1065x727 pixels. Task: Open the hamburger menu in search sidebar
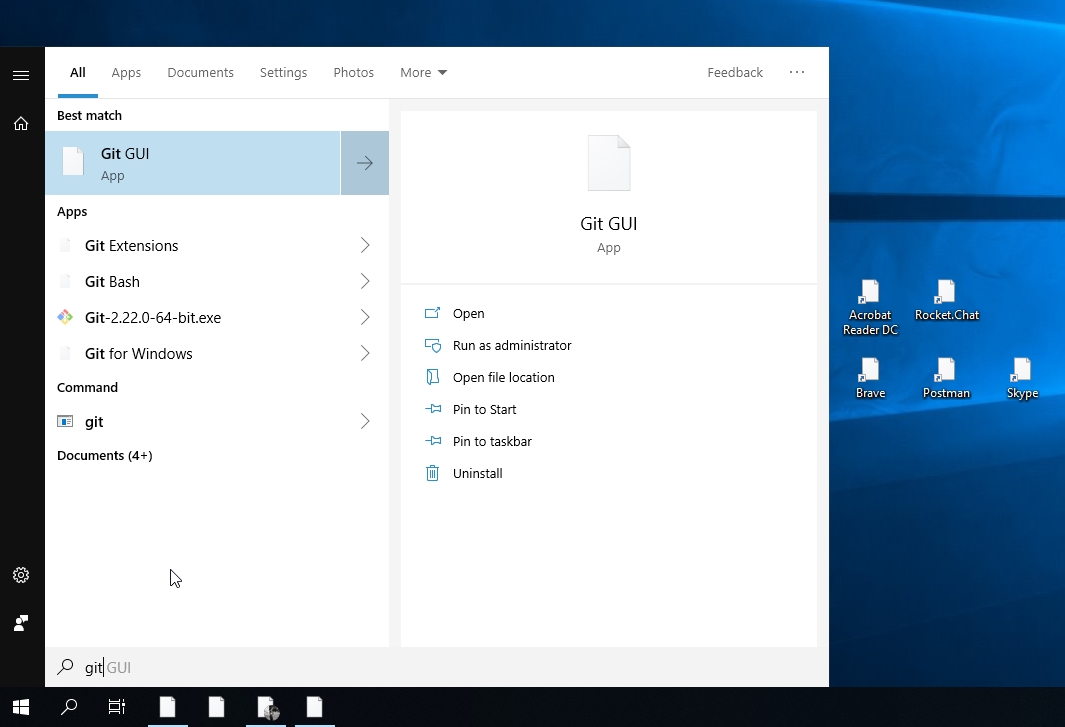coord(21,75)
